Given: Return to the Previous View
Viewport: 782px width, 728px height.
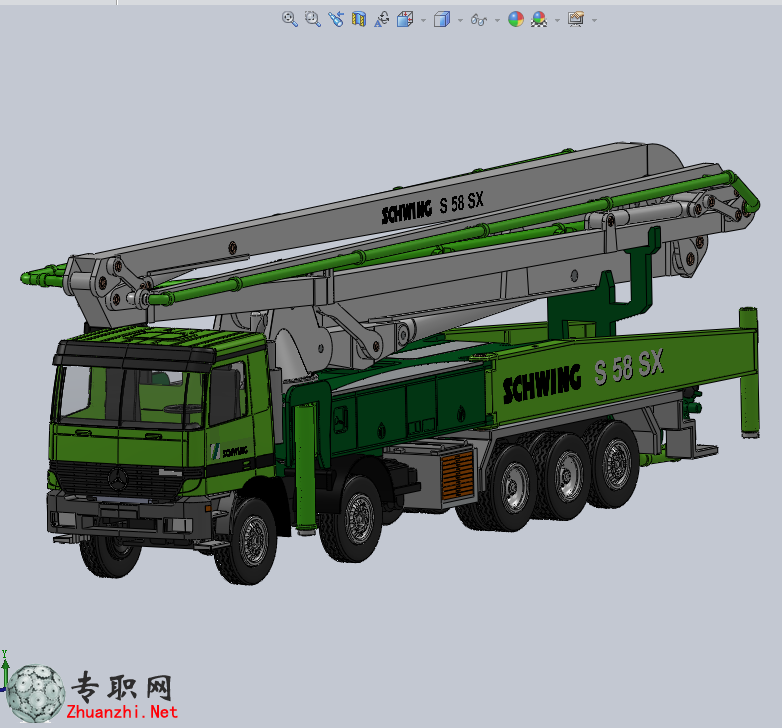Looking at the screenshot, I should [x=336, y=19].
